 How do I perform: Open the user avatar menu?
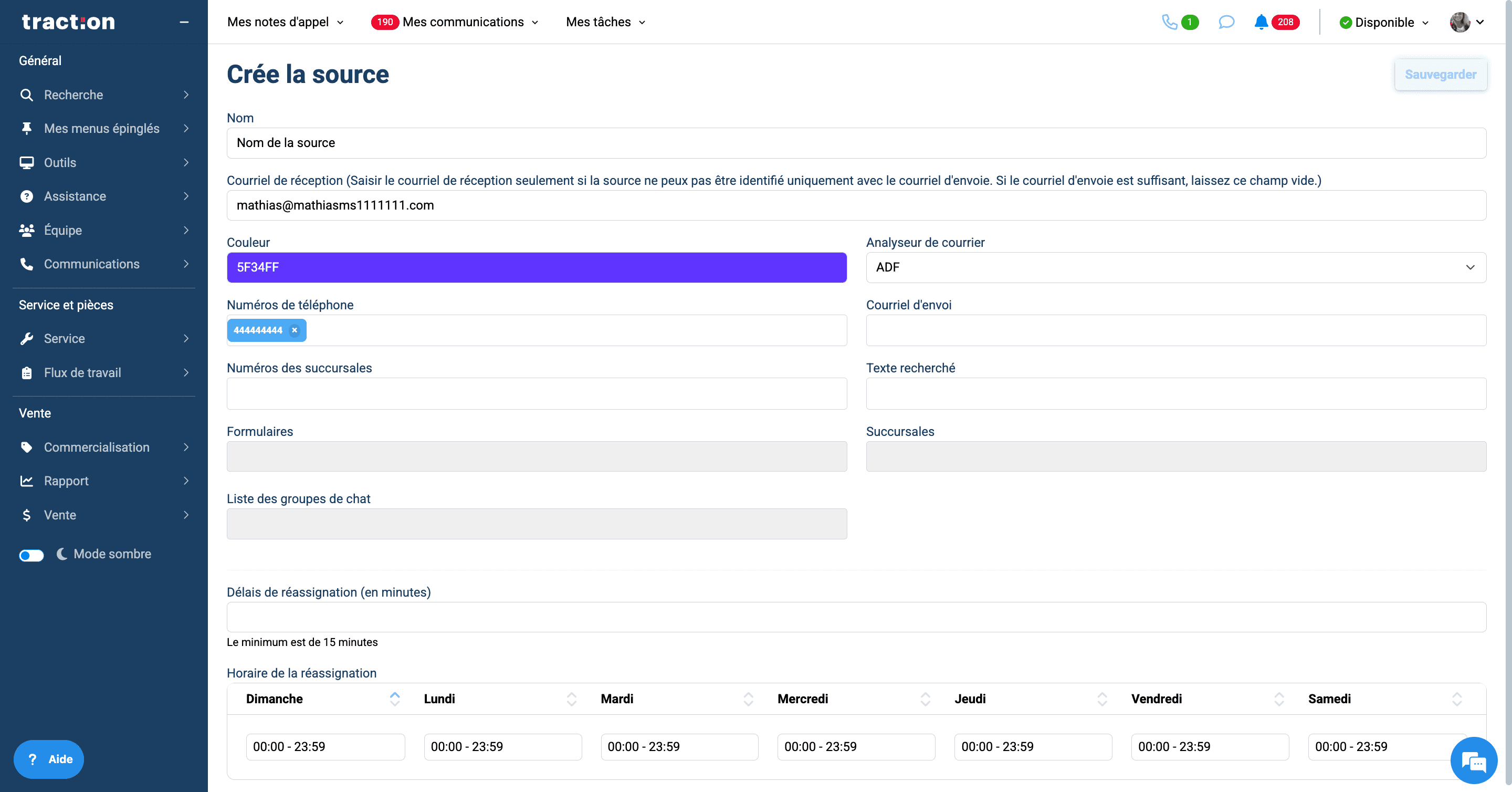pyautogui.click(x=1466, y=22)
